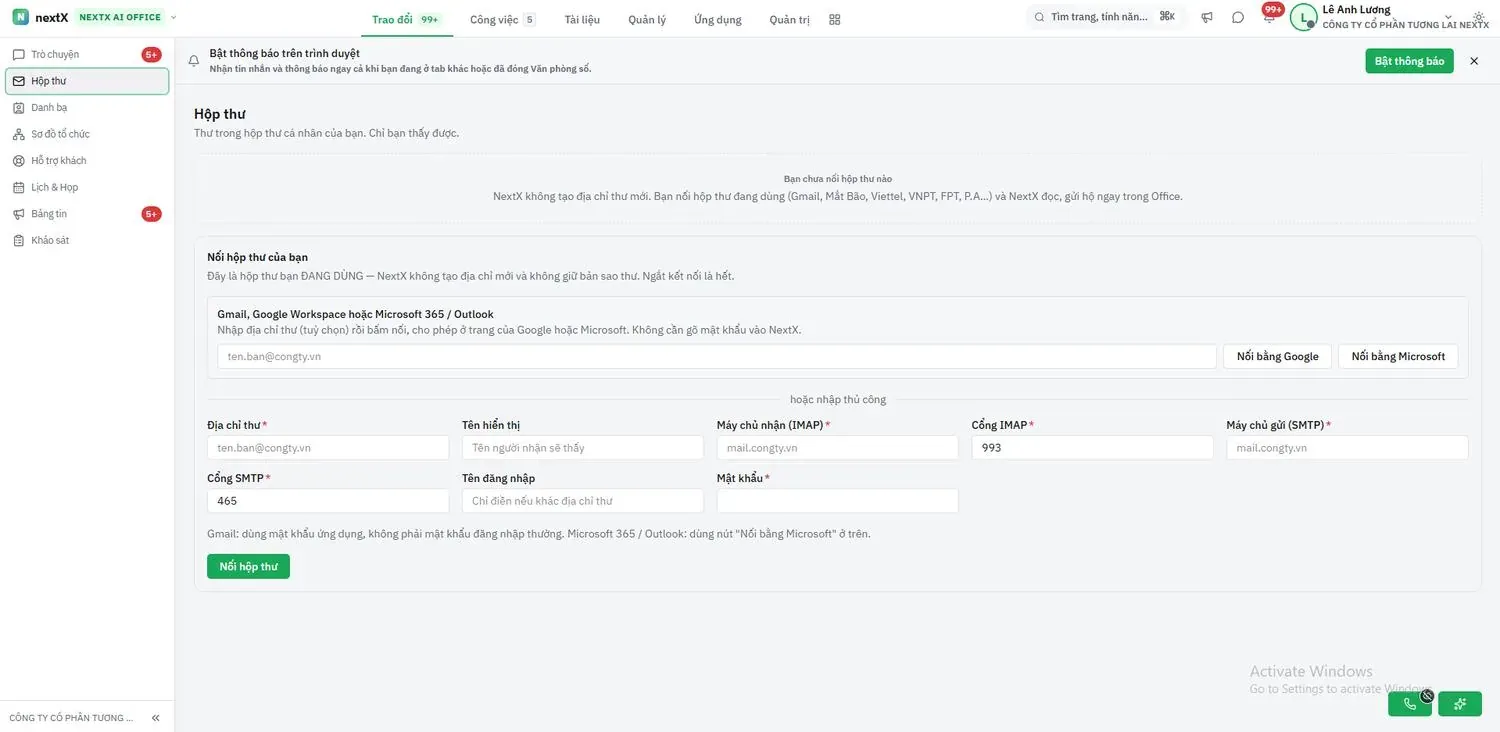Close the browser notification banner
1500x732 pixels.
tap(1474, 61)
